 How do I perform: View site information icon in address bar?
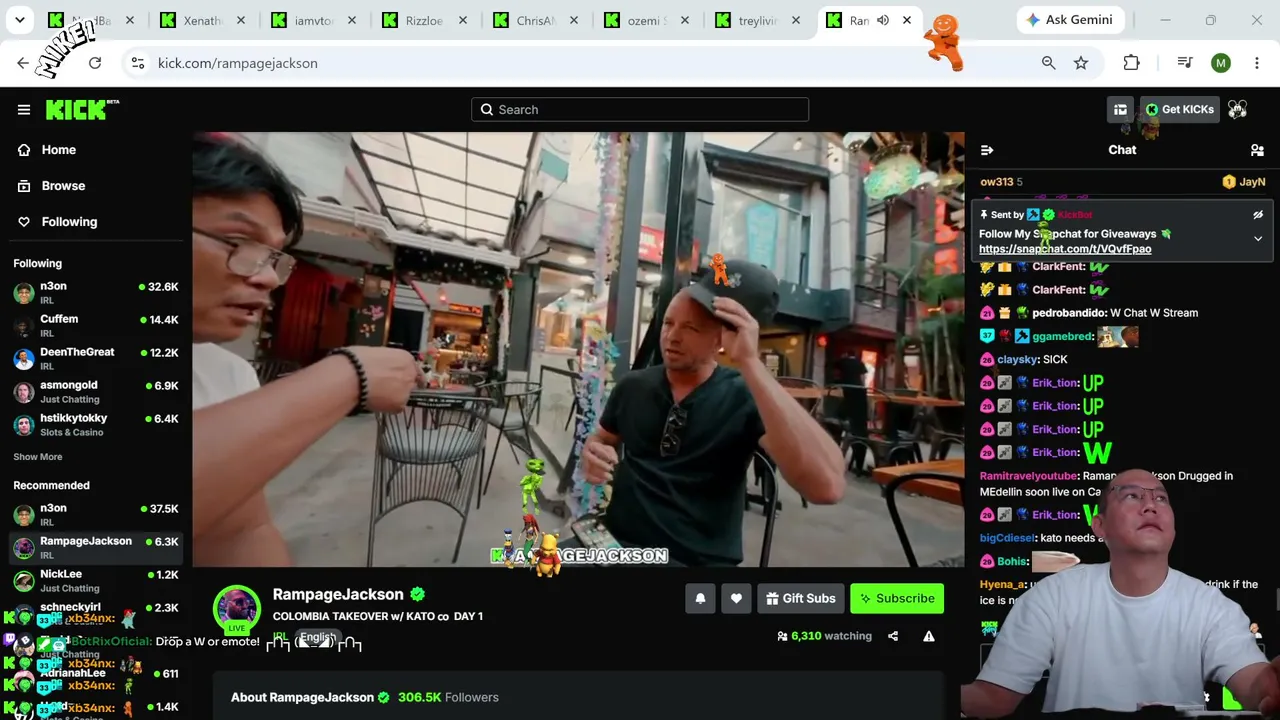138,63
